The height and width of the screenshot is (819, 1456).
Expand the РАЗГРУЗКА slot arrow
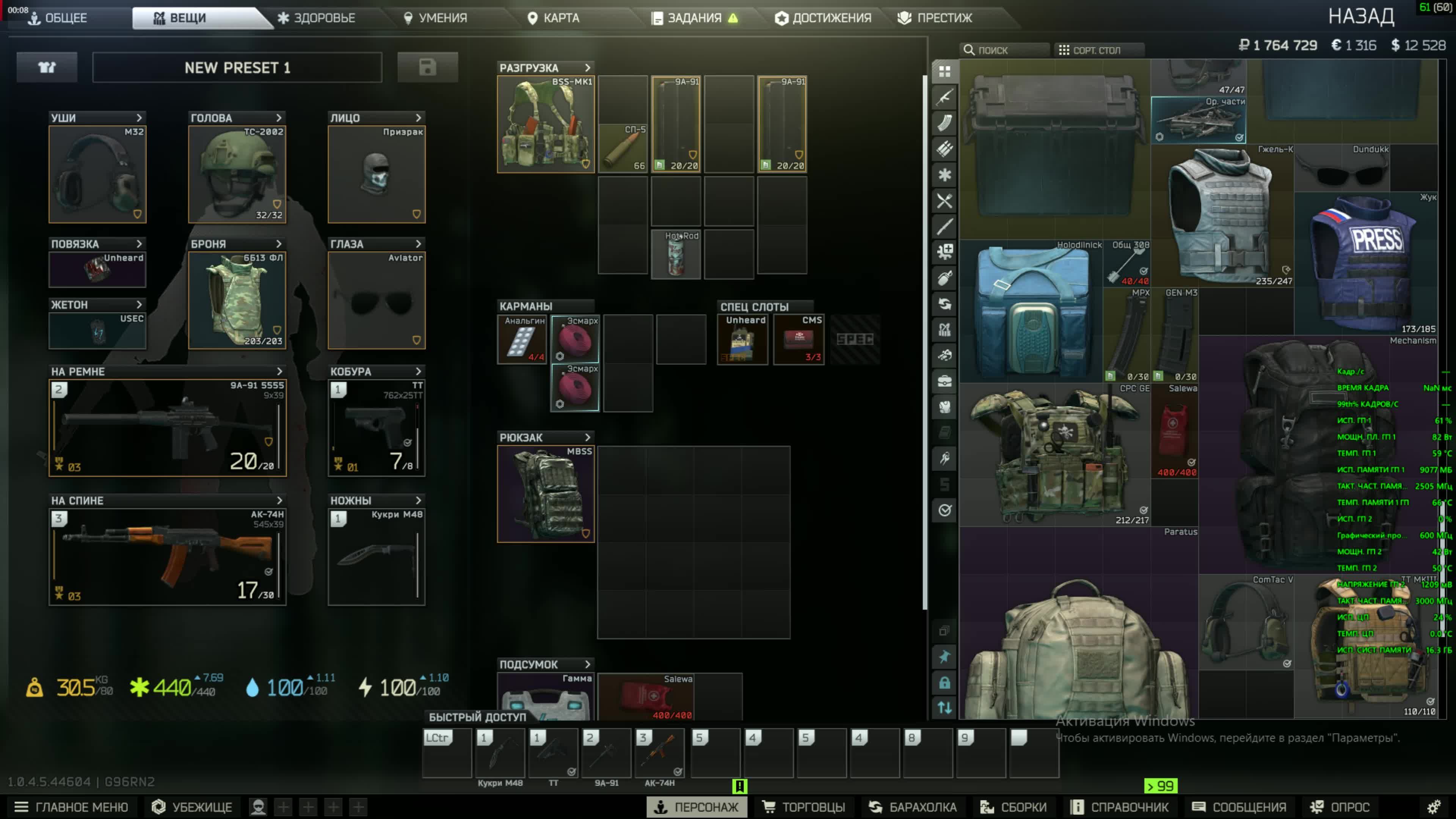click(x=588, y=67)
